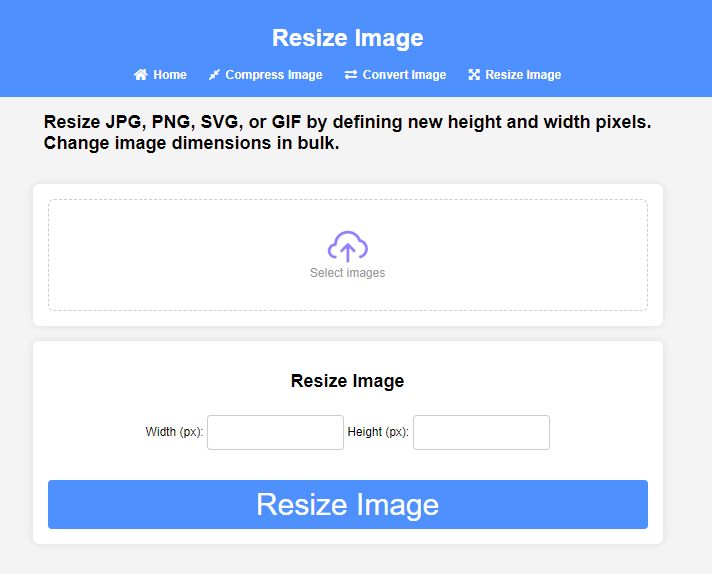This screenshot has width=712, height=574.
Task: Click the Width (px): label
Action: (174, 432)
